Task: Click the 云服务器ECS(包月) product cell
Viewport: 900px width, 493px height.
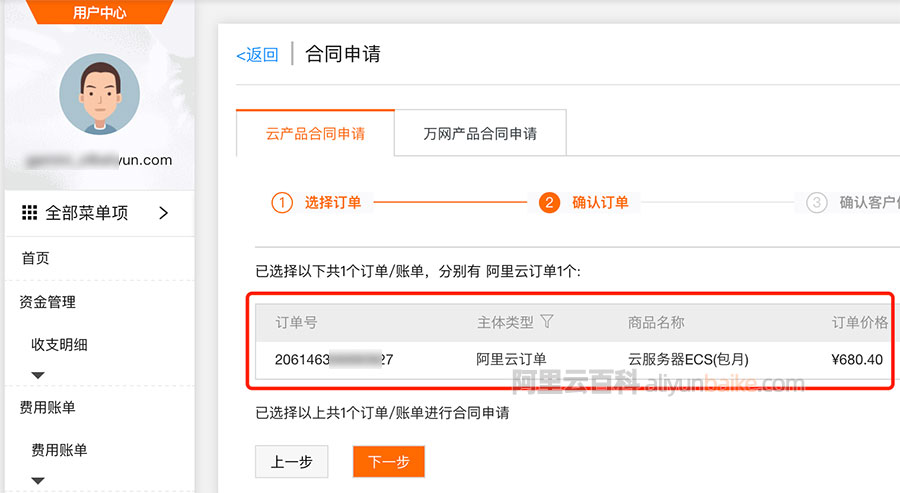Action: tap(688, 359)
